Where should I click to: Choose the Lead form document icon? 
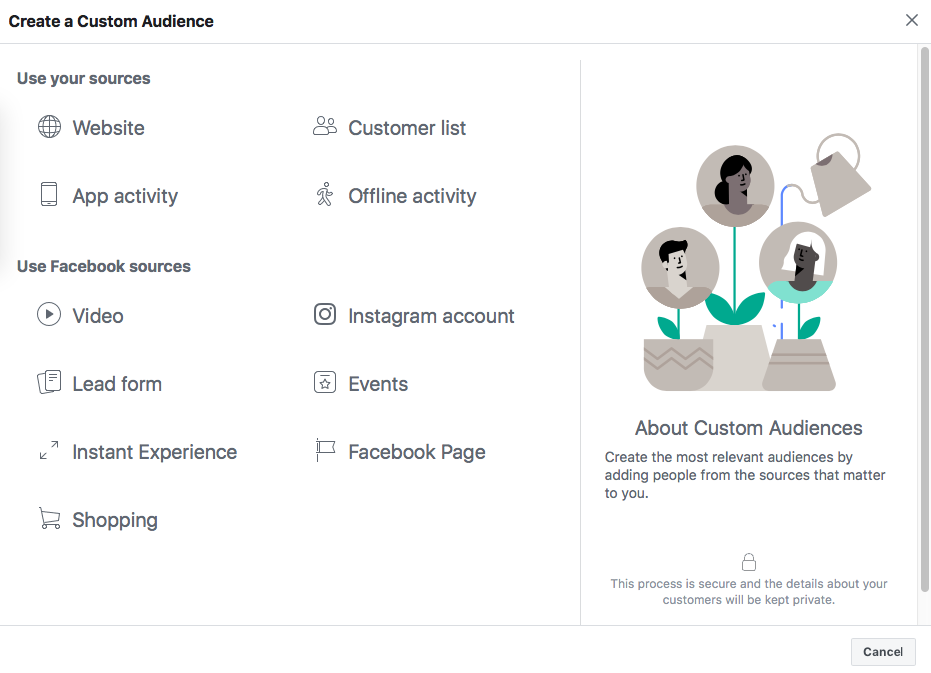pyautogui.click(x=49, y=382)
